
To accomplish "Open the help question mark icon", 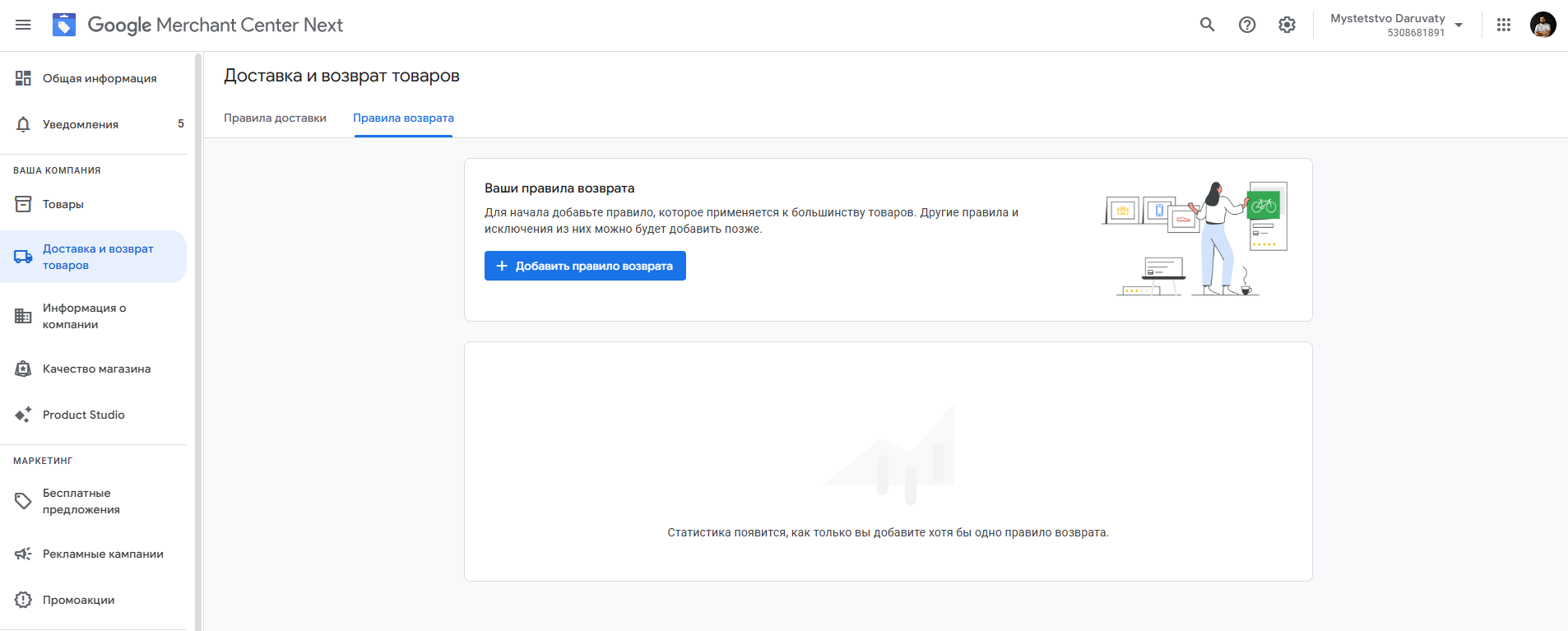I will point(1247,25).
